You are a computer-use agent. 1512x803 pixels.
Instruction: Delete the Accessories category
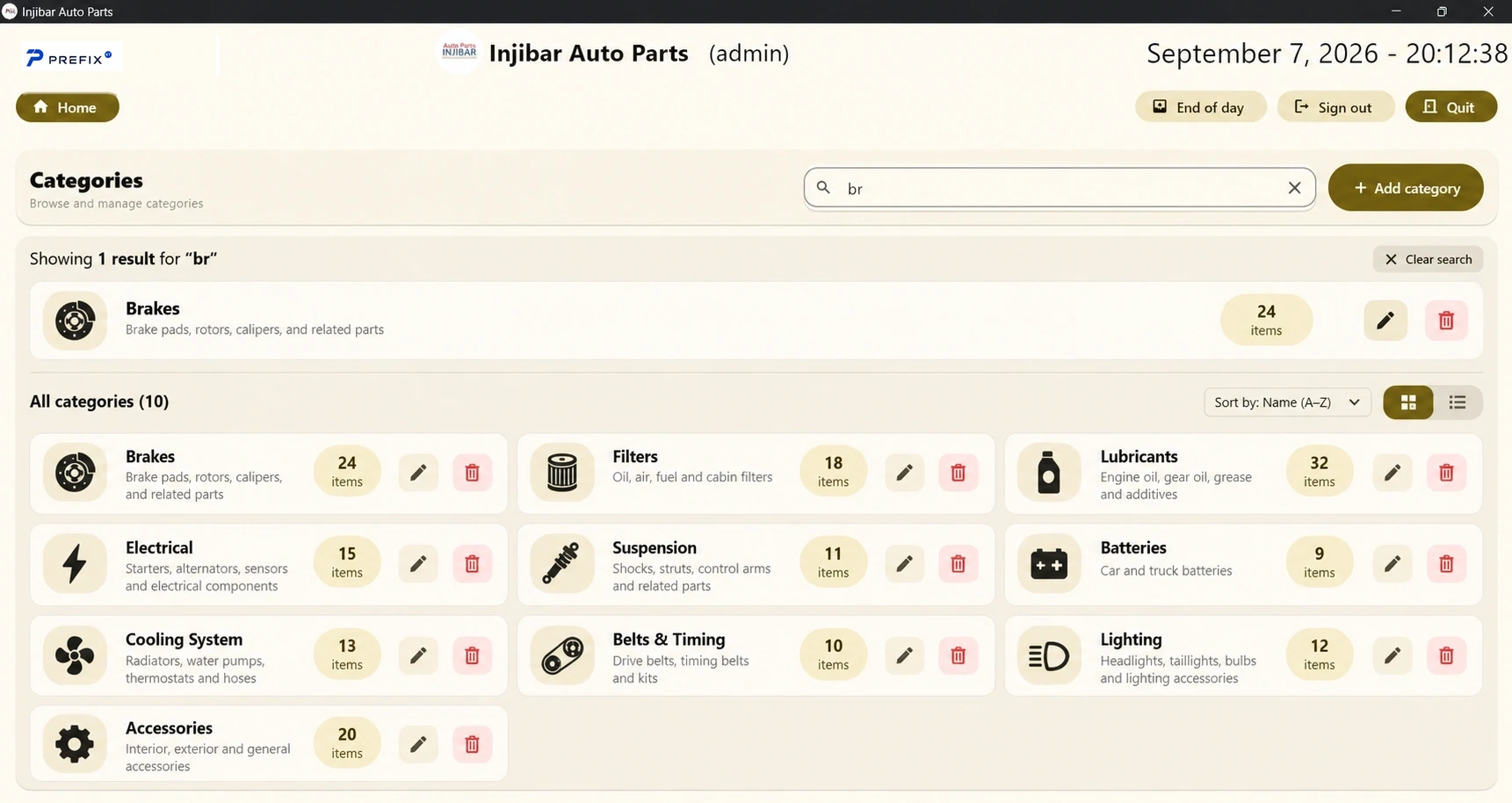472,744
